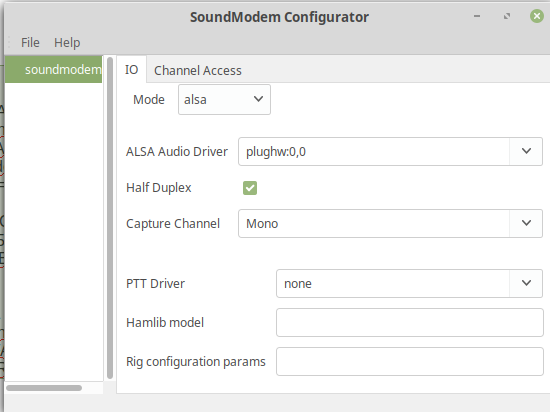Click the sidebar horizontal scrollbar
Image resolution: width=550 pixels, height=412 pixels.
(x=44, y=388)
